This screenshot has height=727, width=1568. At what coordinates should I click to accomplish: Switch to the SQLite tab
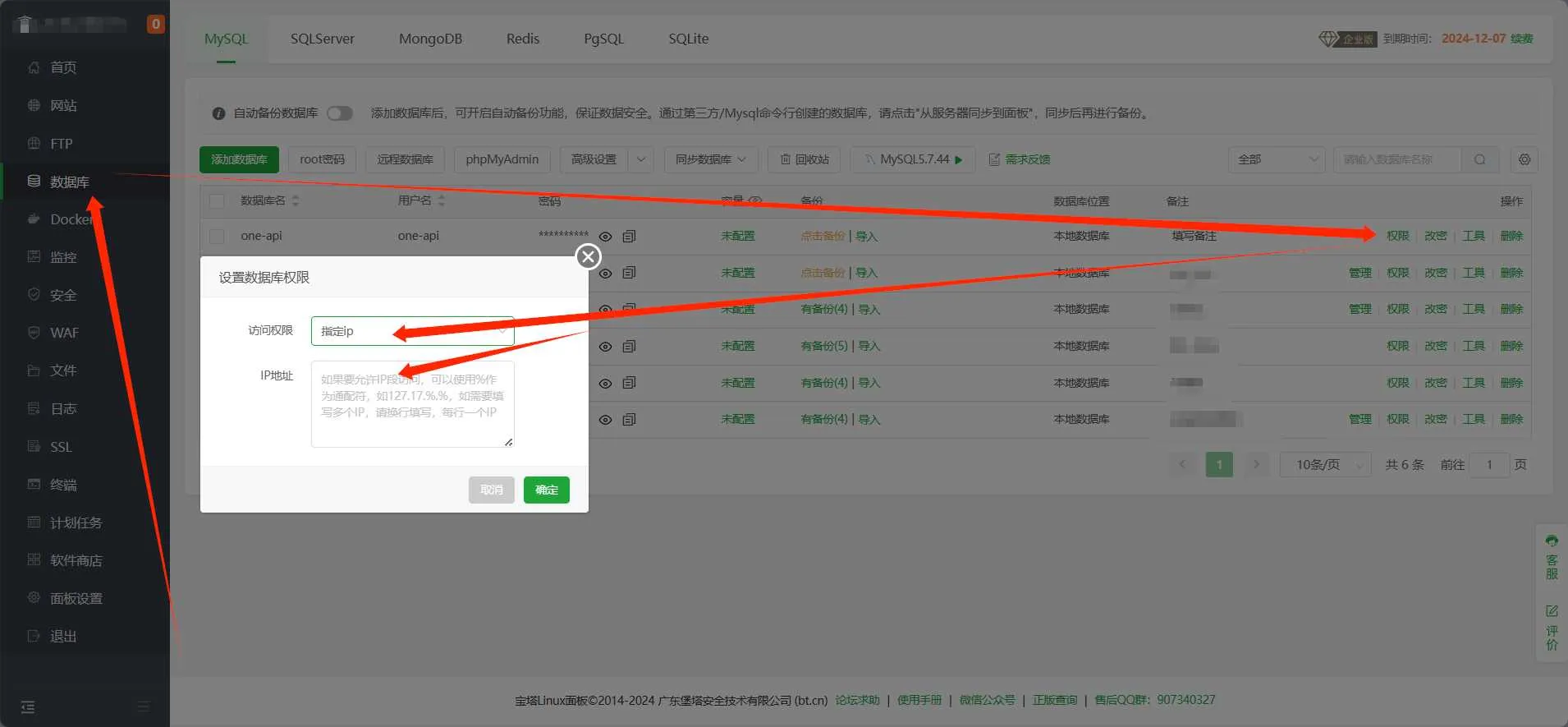(x=688, y=39)
